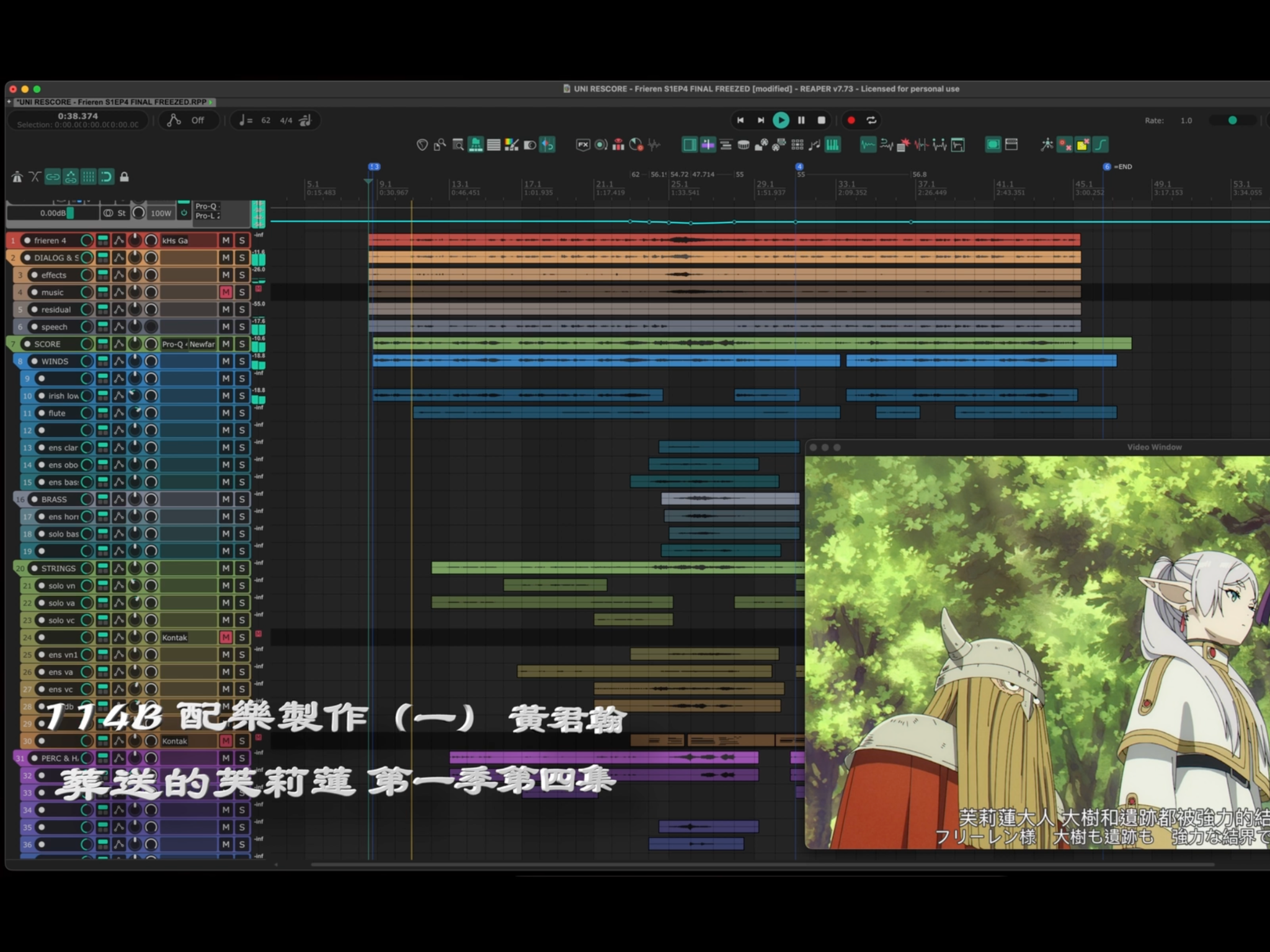Click the music notes icon in the toolbar
The height and width of the screenshot is (952, 1270).
[x=815, y=145]
